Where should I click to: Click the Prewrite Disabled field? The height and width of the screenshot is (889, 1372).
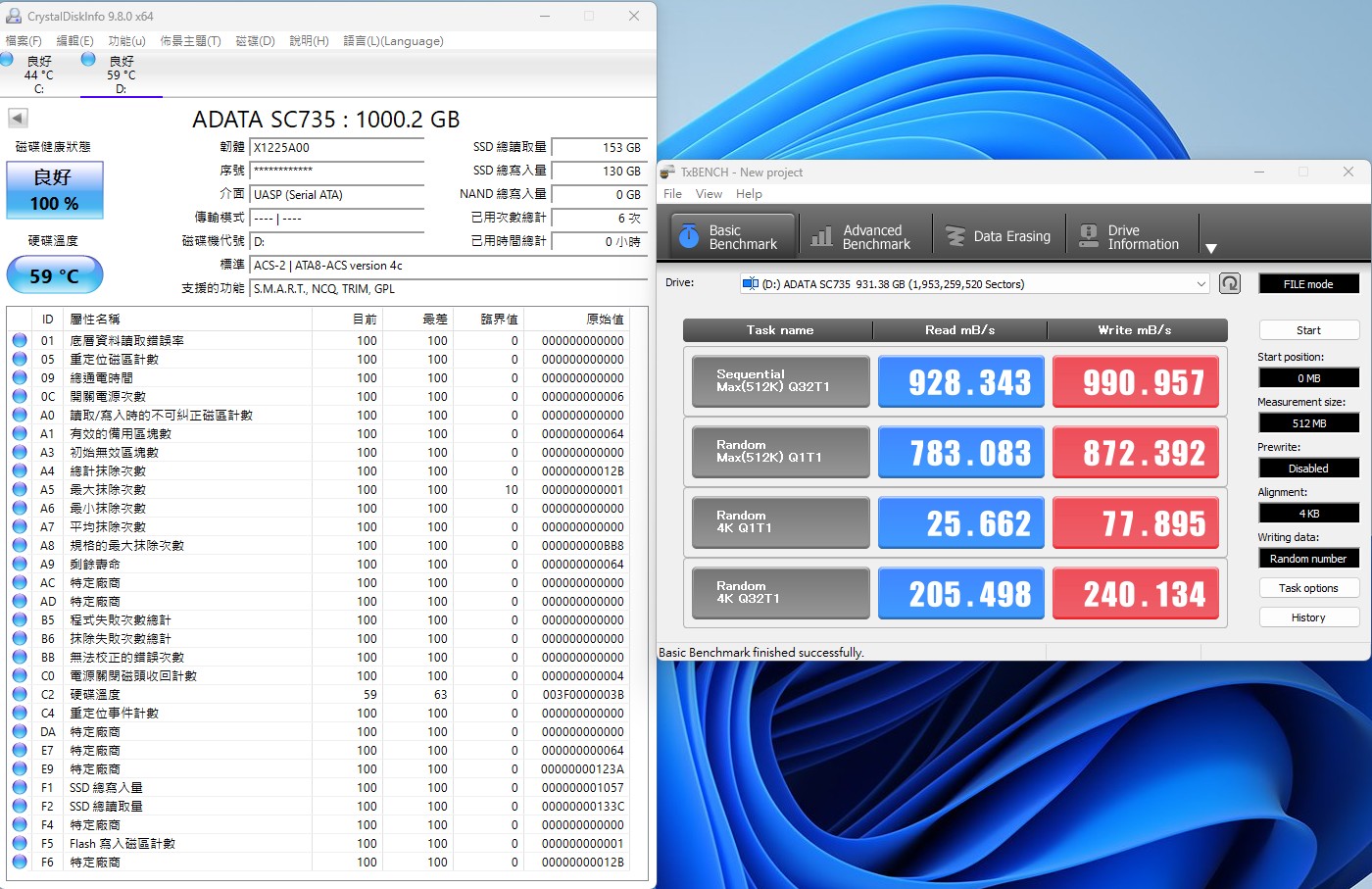click(x=1308, y=469)
